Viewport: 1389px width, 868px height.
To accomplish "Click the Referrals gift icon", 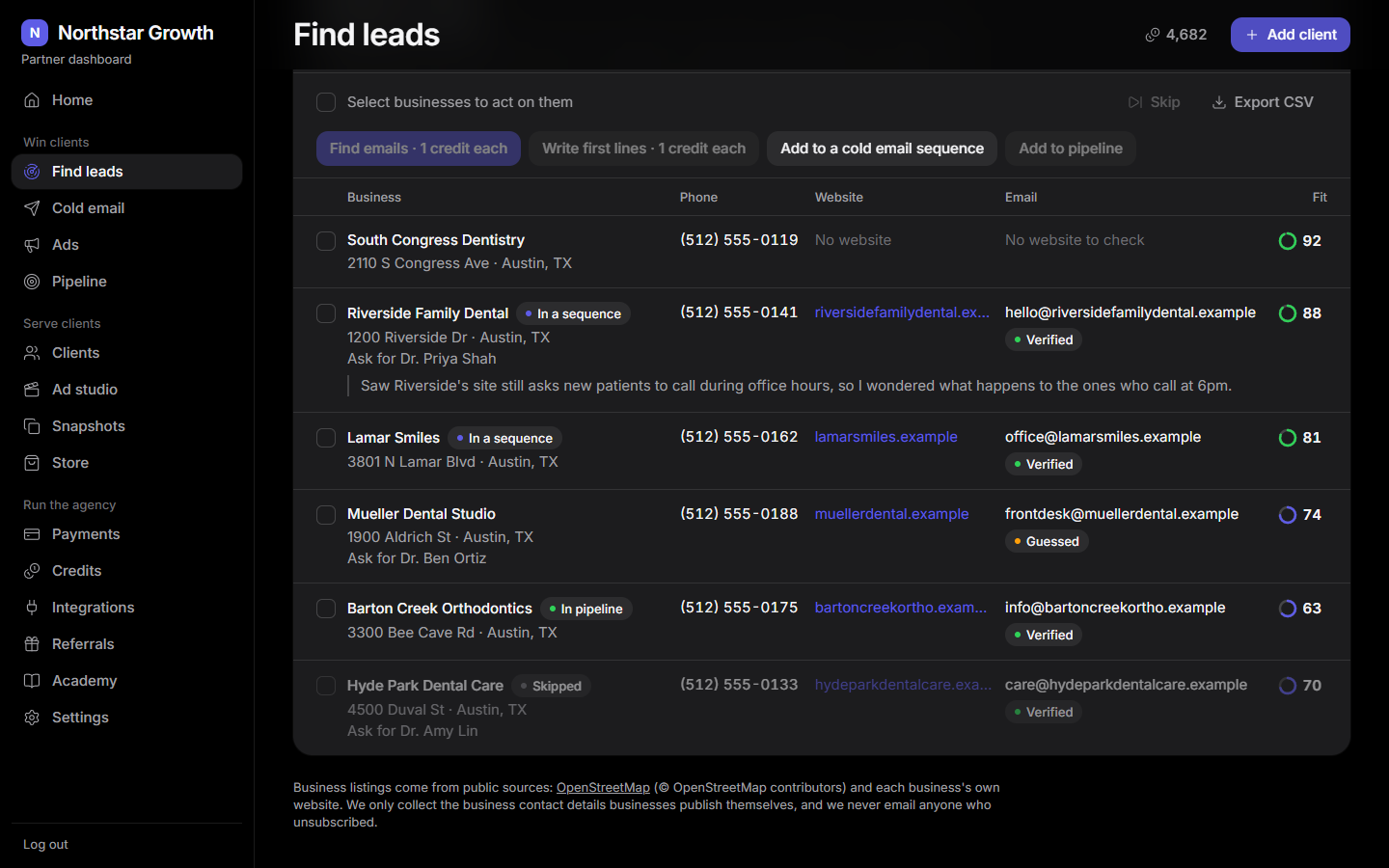I will (x=32, y=644).
